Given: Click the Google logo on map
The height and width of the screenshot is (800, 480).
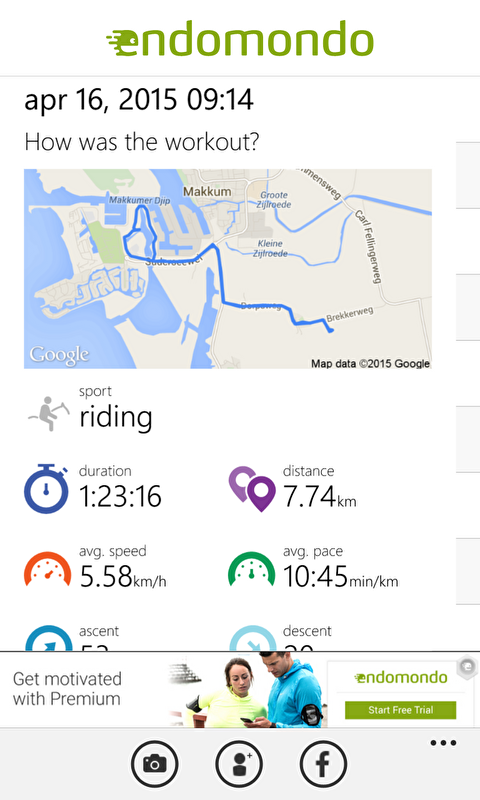Looking at the screenshot, I should [x=59, y=355].
